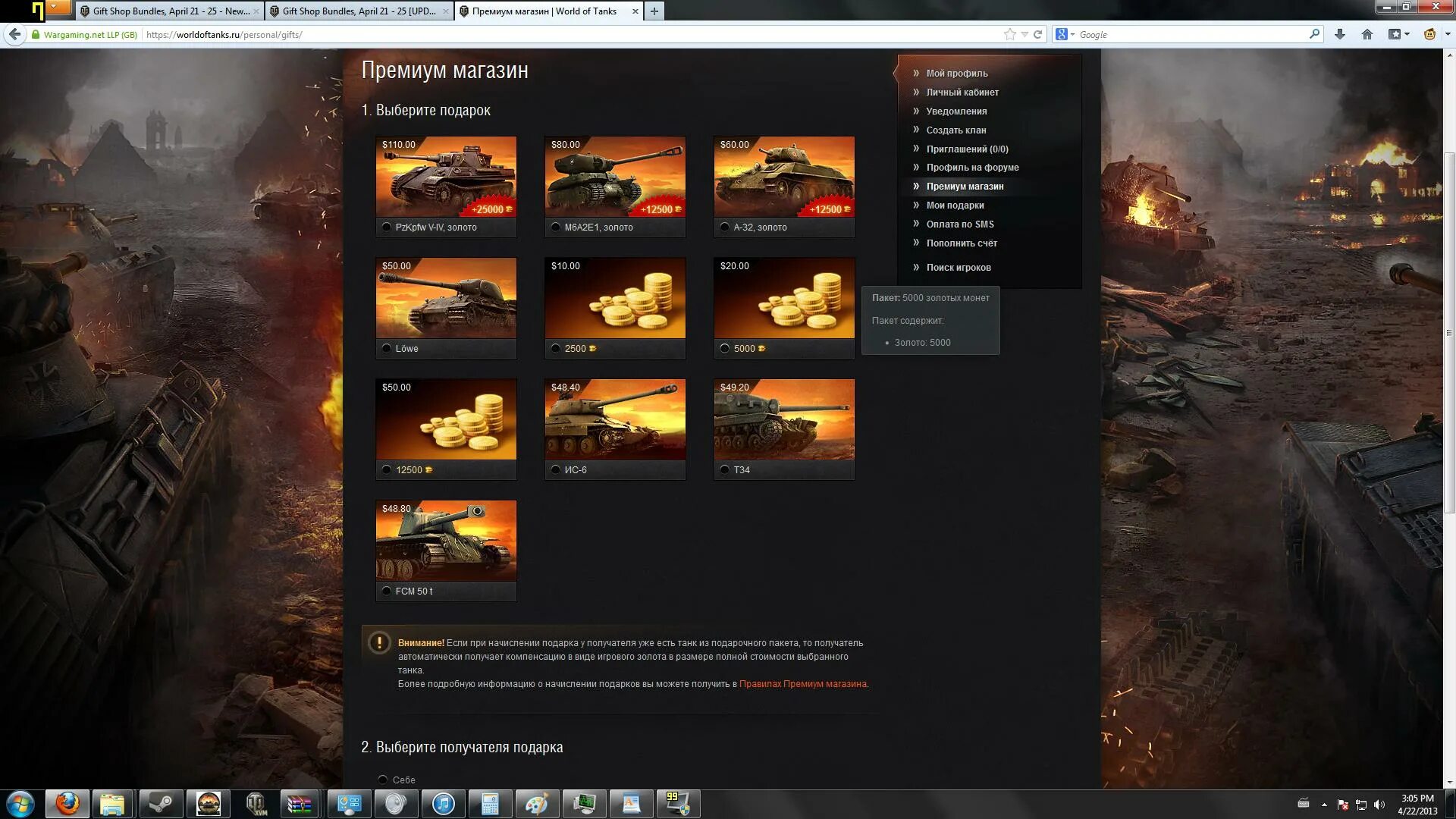Screen dimensions: 1456x819
Task: Click the Firefox taskbar icon
Action: [67, 804]
